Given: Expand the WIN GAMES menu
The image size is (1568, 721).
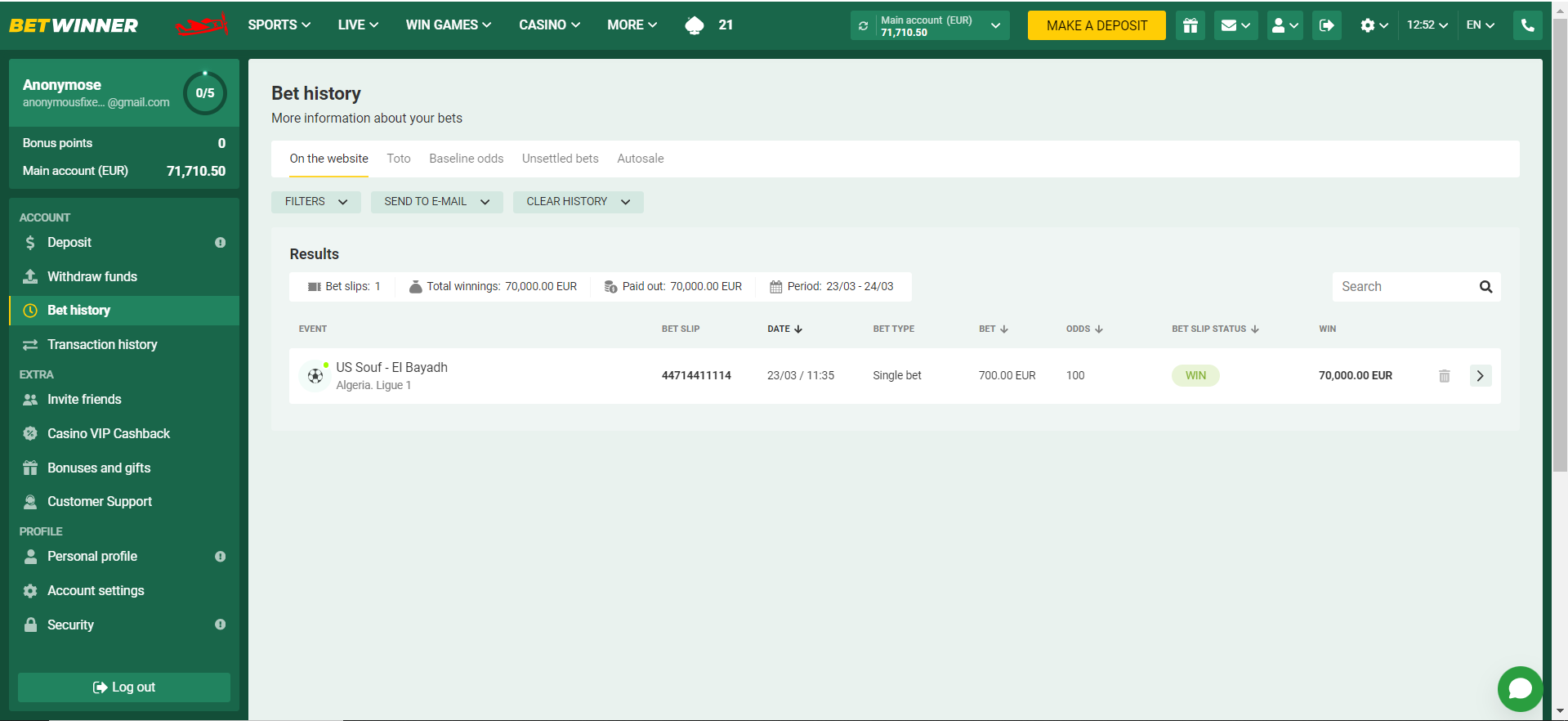Looking at the screenshot, I should [x=449, y=25].
